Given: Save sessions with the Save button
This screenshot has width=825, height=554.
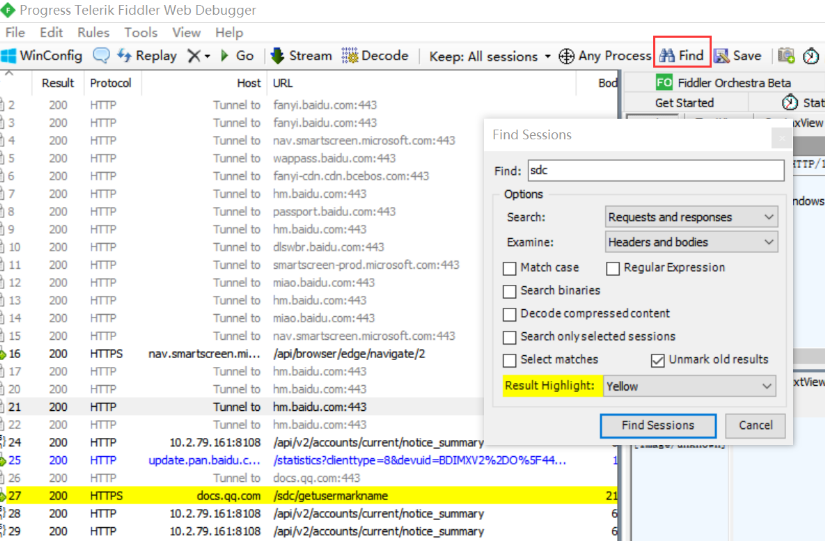Looking at the screenshot, I should pyautogui.click(x=738, y=56).
